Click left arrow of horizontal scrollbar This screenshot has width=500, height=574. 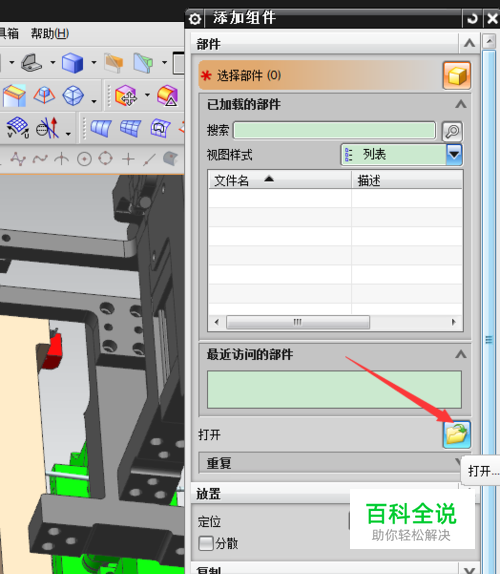tap(217, 322)
